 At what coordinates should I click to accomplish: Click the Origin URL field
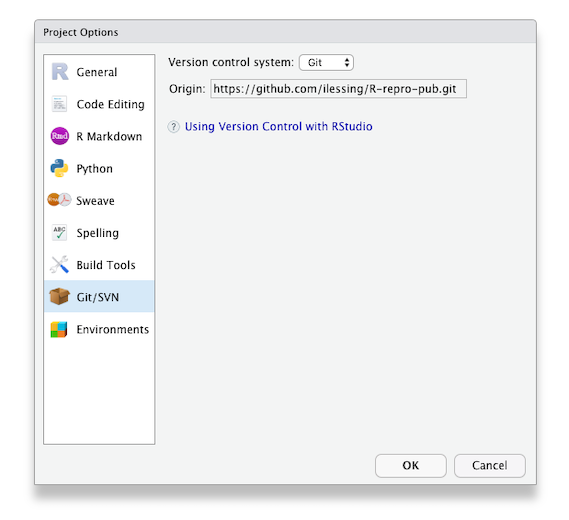click(x=338, y=89)
